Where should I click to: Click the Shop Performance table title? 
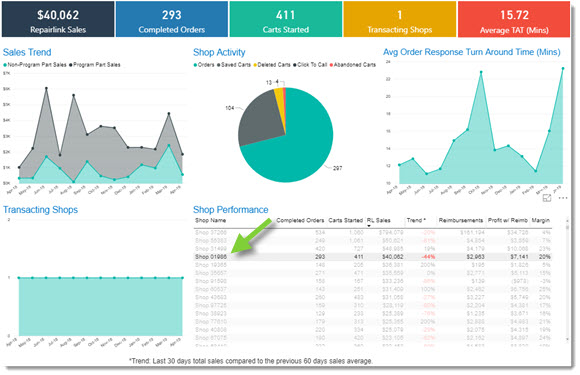point(230,210)
